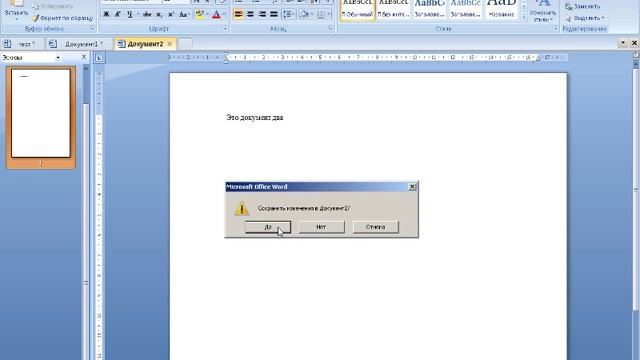Viewport: 640px width, 360px height.
Task: Click Да to save changes
Action: pos(268,227)
